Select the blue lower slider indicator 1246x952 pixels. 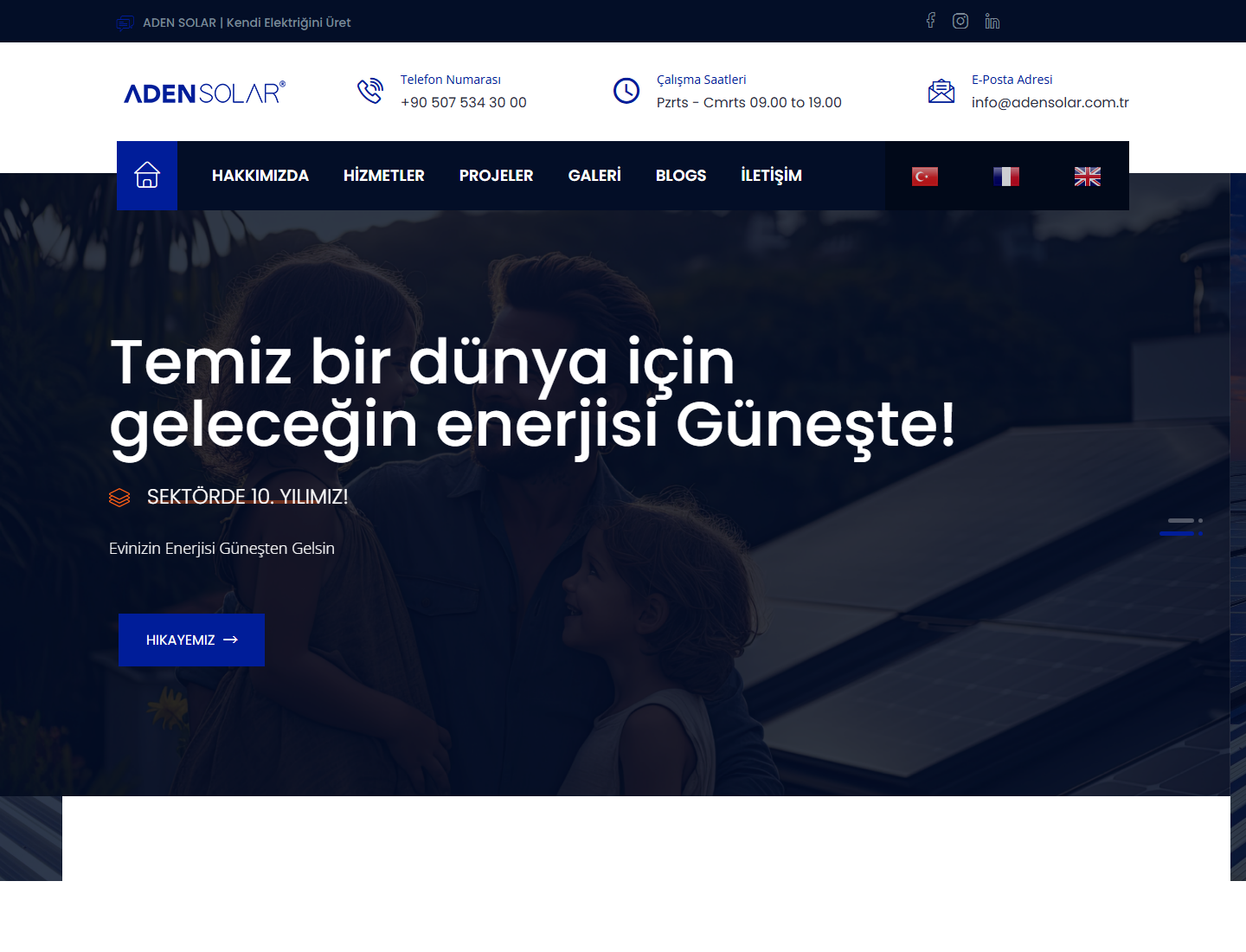[1181, 533]
